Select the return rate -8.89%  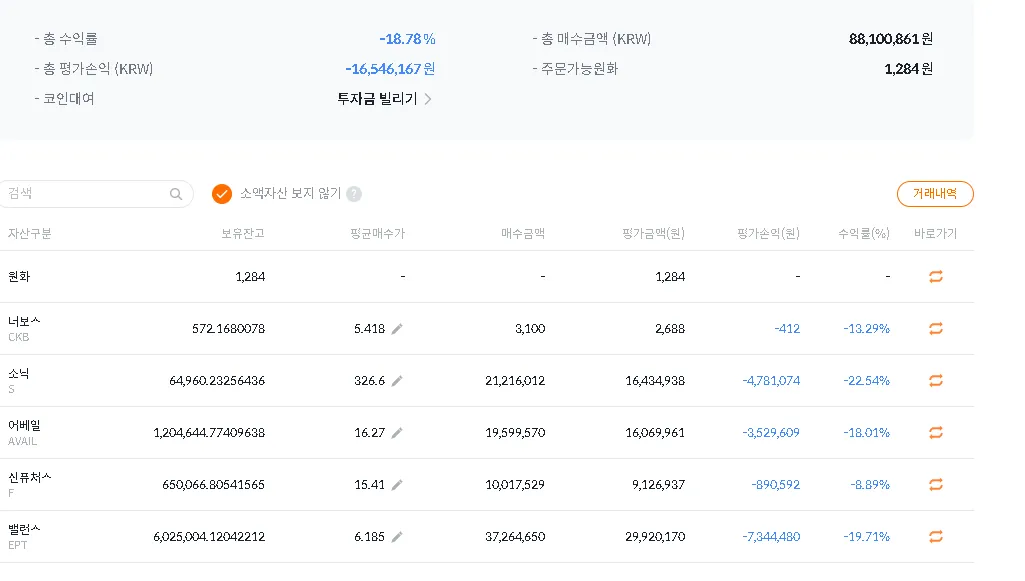coord(870,484)
